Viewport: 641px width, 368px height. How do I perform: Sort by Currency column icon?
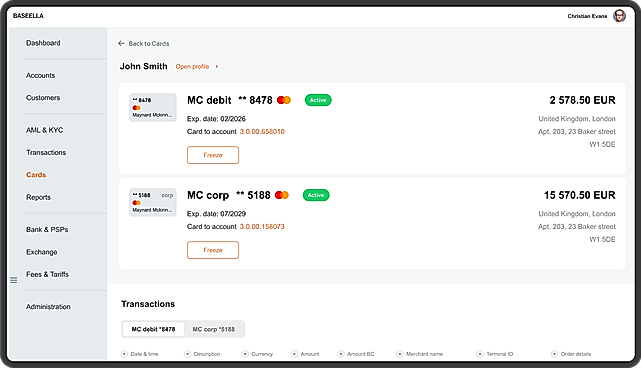pyautogui.click(x=245, y=354)
